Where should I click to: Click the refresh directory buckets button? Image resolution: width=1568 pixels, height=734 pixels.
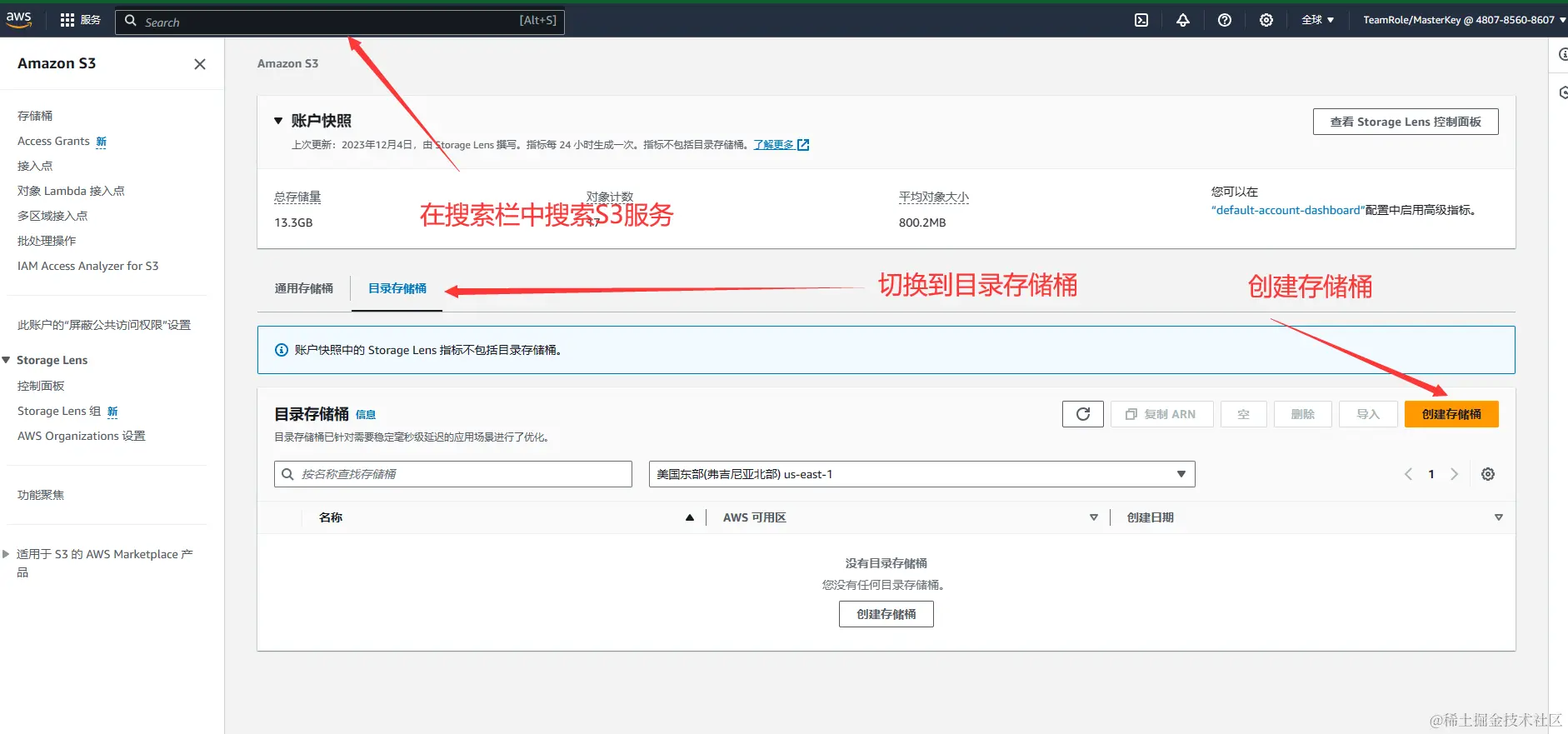[1083, 414]
